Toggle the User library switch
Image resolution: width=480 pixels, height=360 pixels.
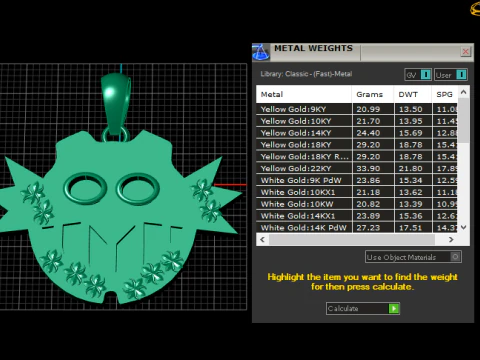451,75
